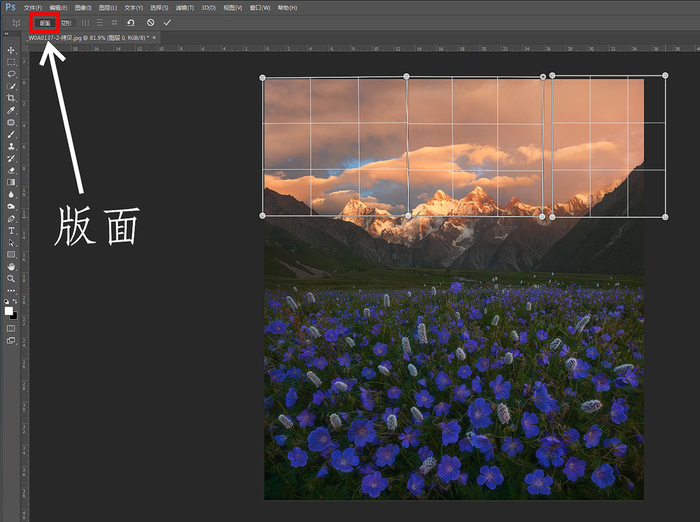Toggle Quick Mask mode icon
Screen dimensions: 700x522
point(11,327)
